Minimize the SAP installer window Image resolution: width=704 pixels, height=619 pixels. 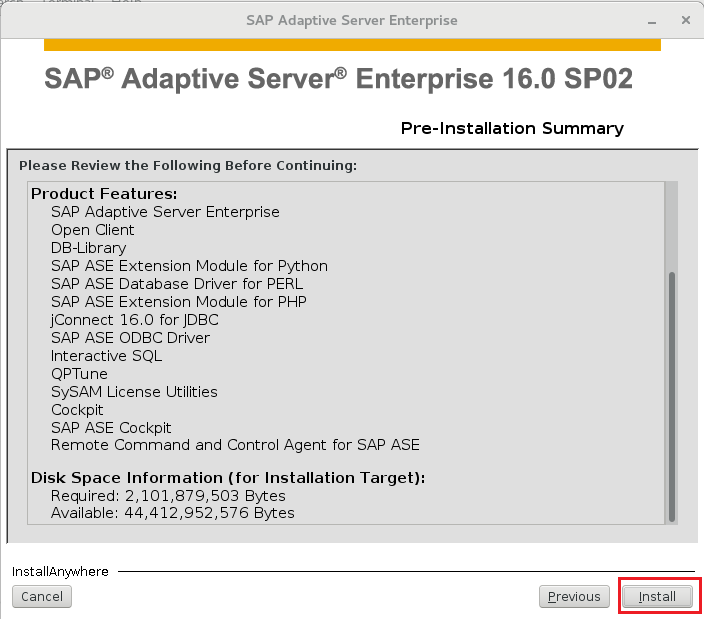coord(652,21)
